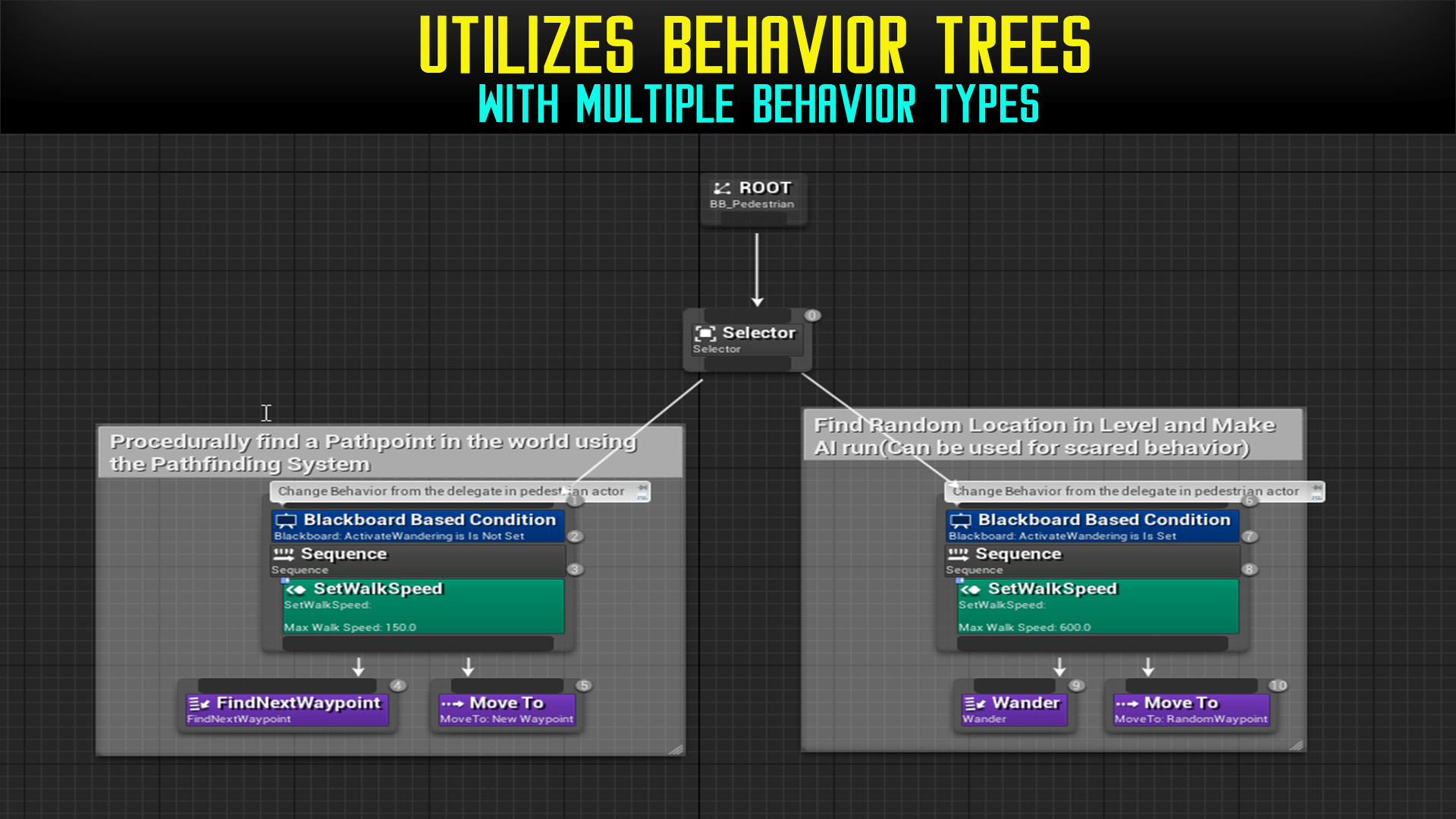Click execution index badge 10 on Move To
The image size is (1456, 819).
1278,686
